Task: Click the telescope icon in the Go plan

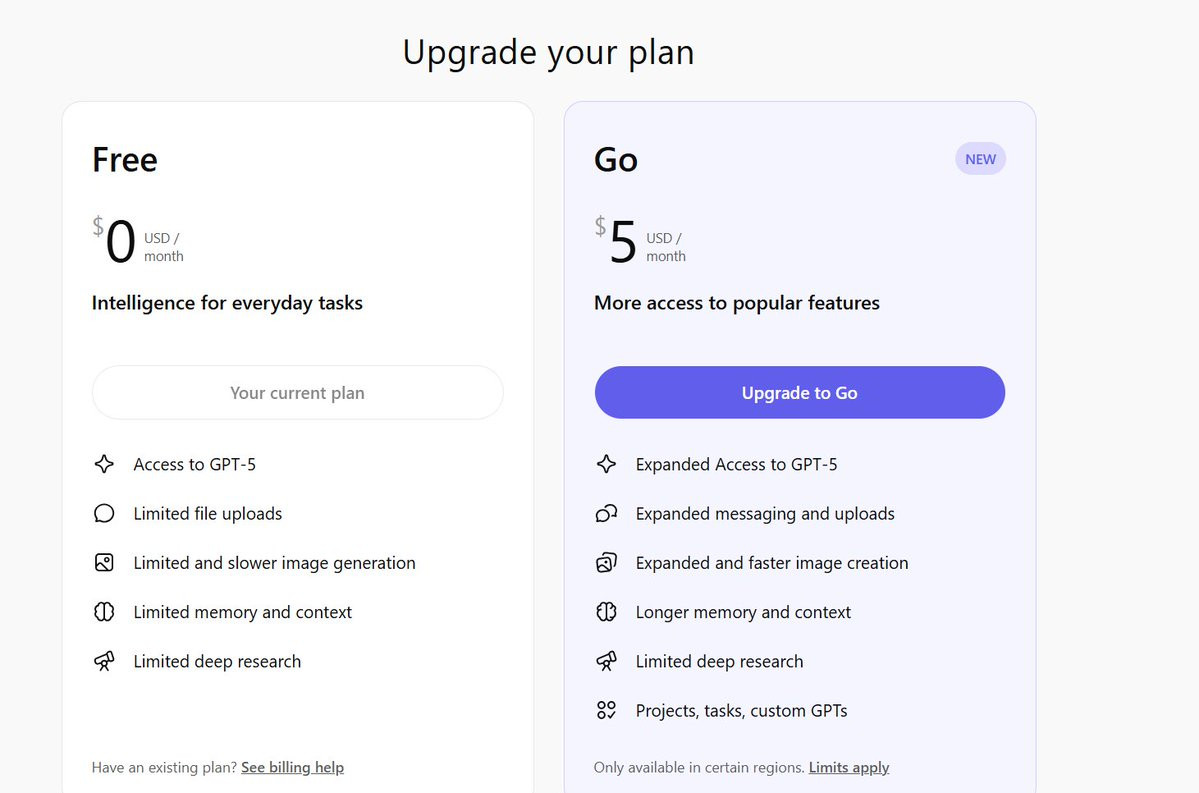Action: [606, 661]
